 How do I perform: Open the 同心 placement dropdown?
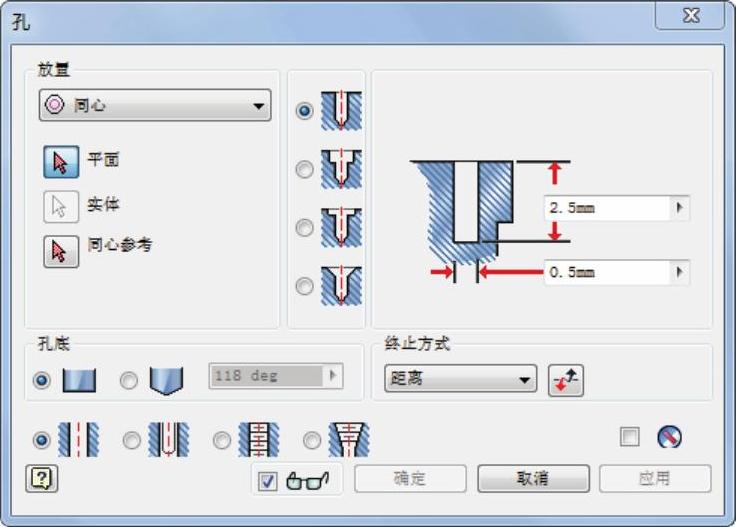(x=155, y=105)
